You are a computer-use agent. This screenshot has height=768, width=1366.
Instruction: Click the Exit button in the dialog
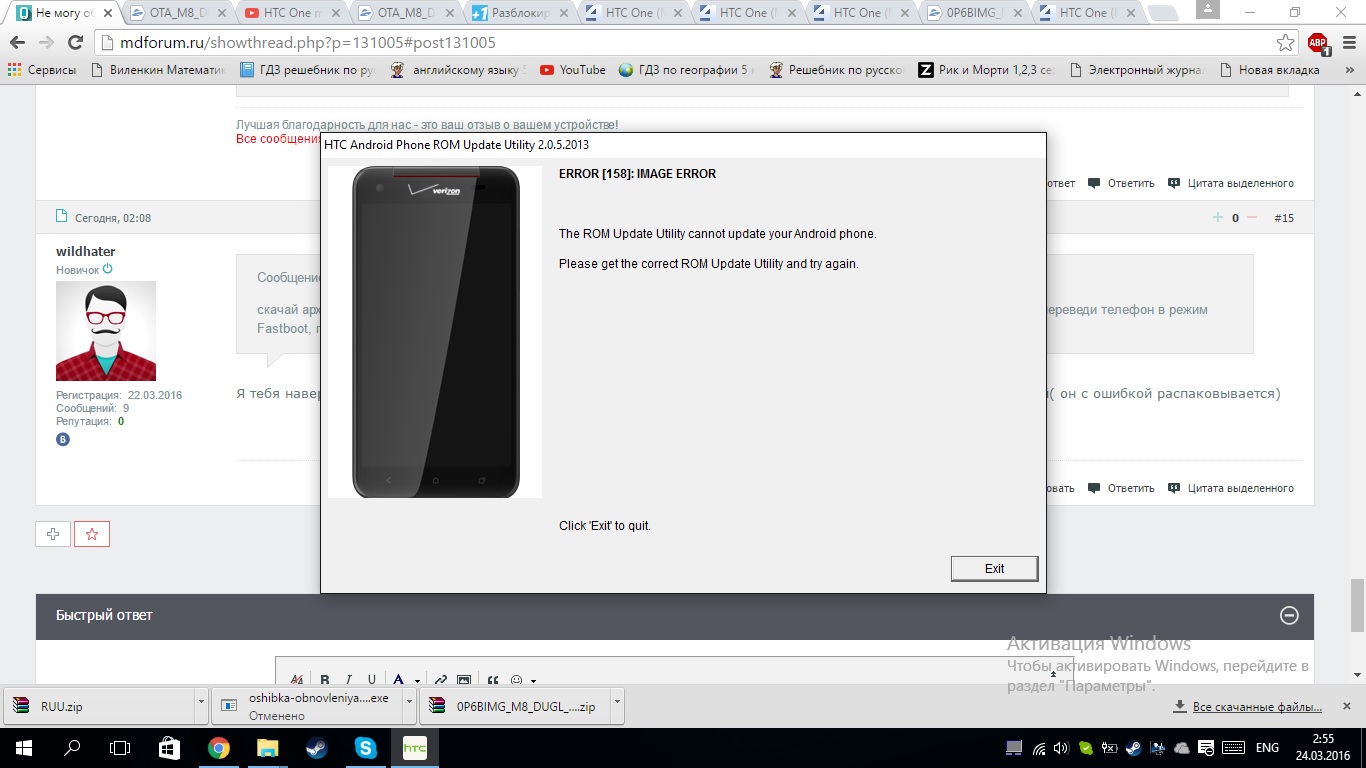tap(994, 568)
